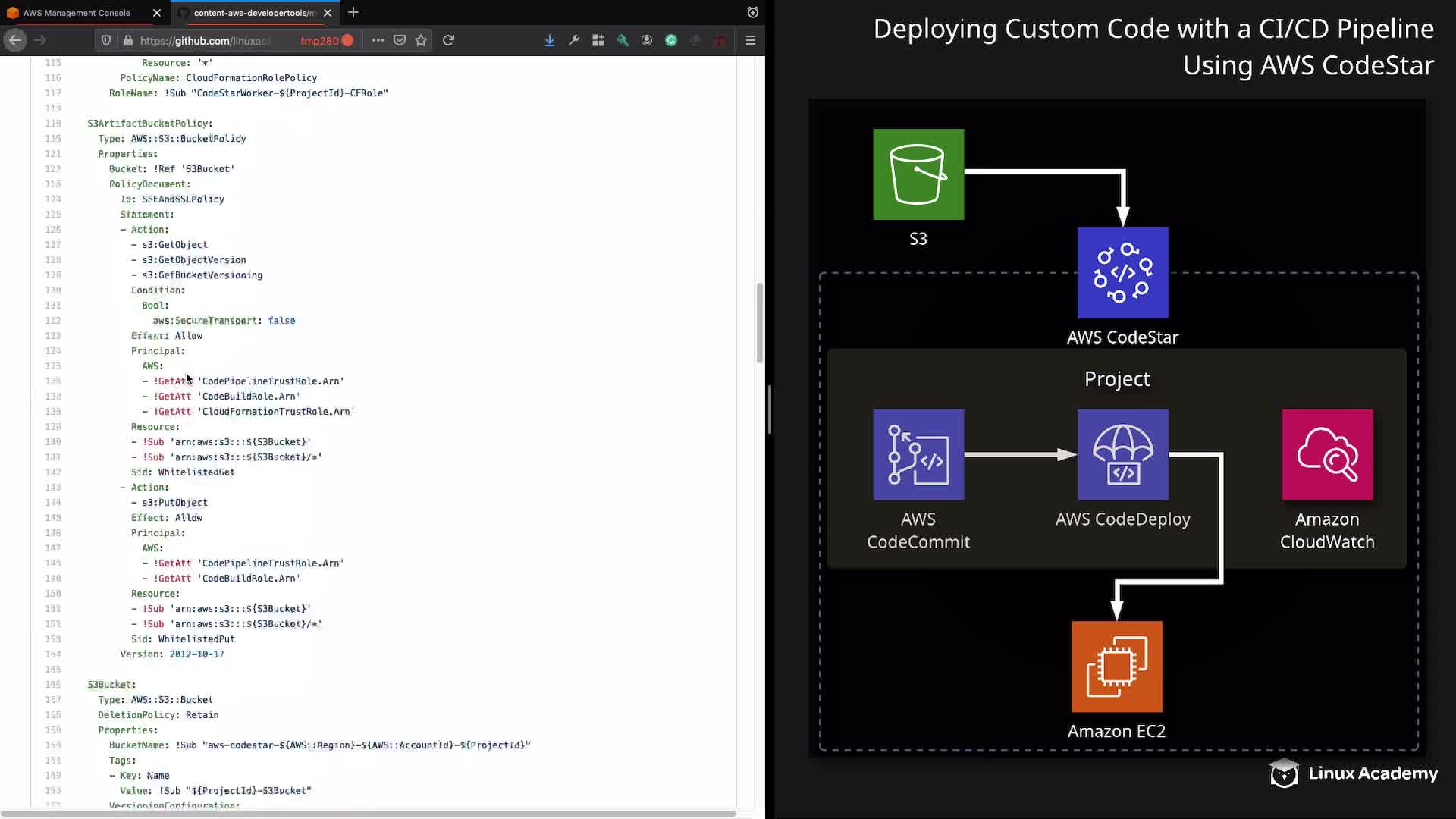Click the browser back arrow button

15,40
